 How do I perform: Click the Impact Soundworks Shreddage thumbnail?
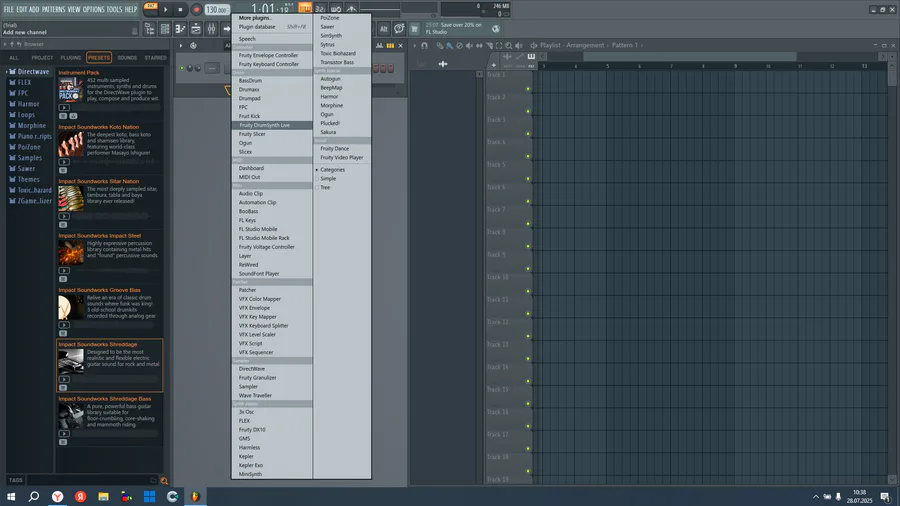point(71,361)
